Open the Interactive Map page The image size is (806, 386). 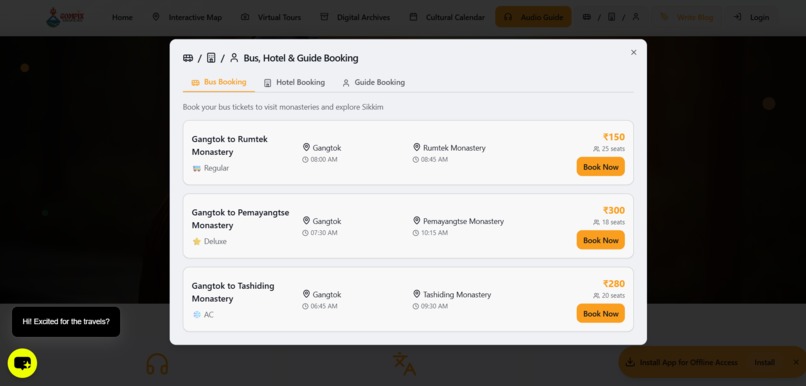(187, 17)
